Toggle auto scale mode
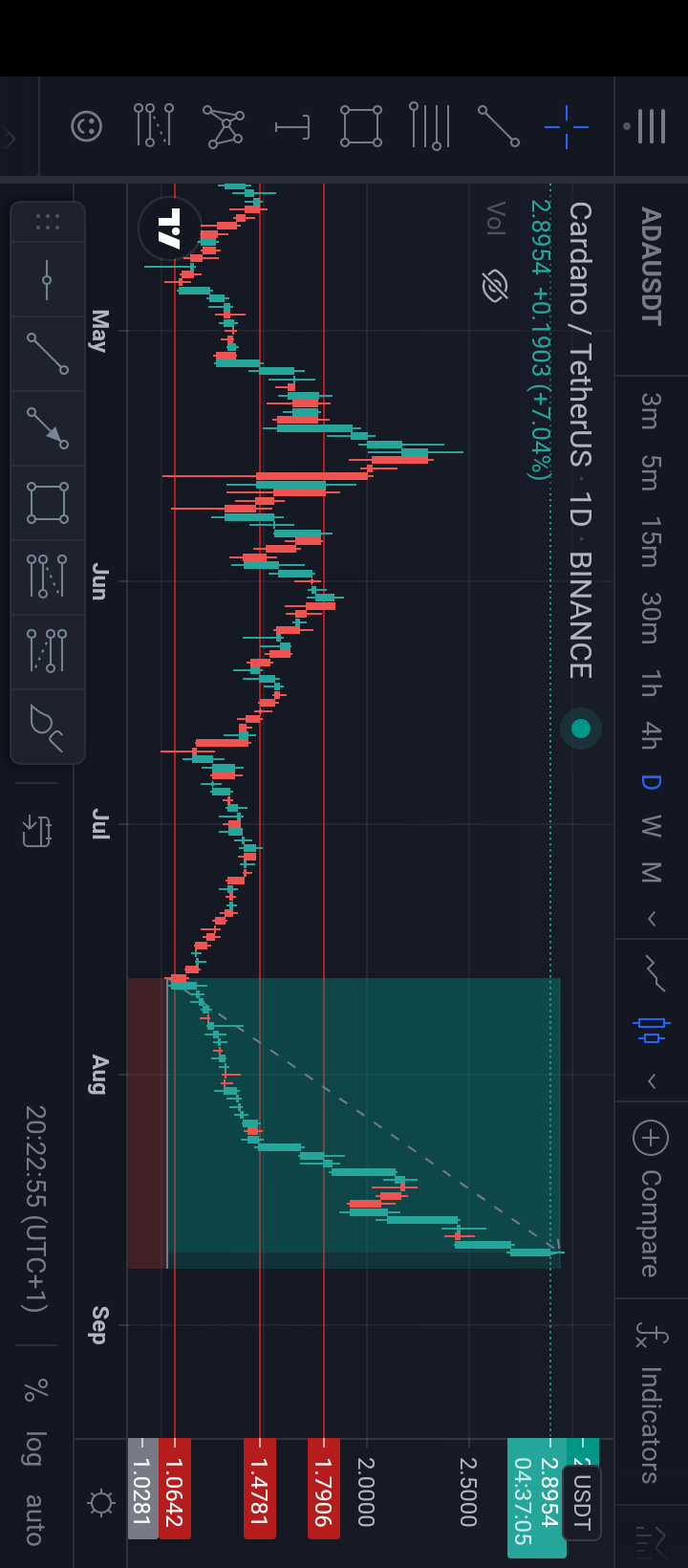Image resolution: width=688 pixels, height=1568 pixels. click(34, 1519)
